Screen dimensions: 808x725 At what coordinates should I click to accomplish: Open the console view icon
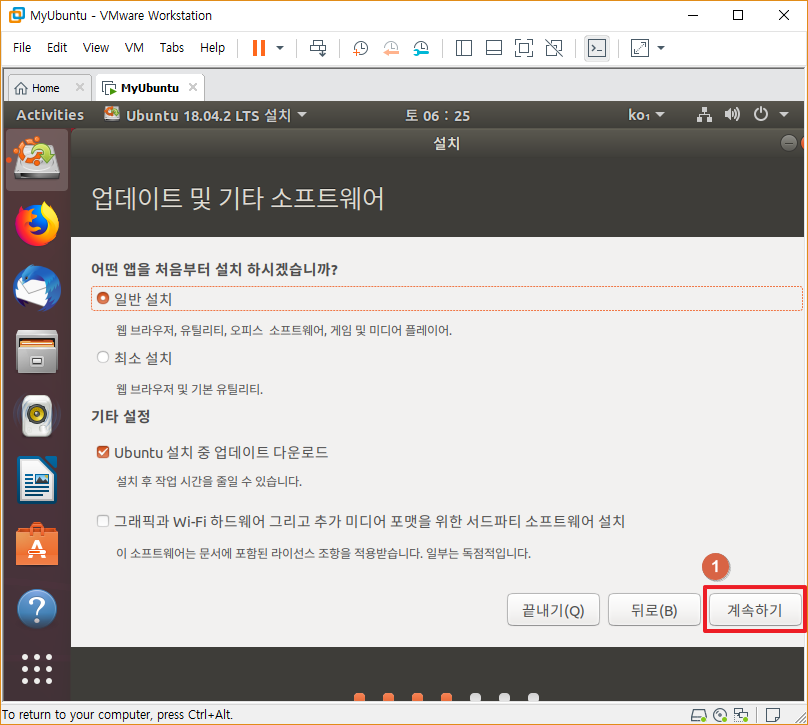pos(597,48)
